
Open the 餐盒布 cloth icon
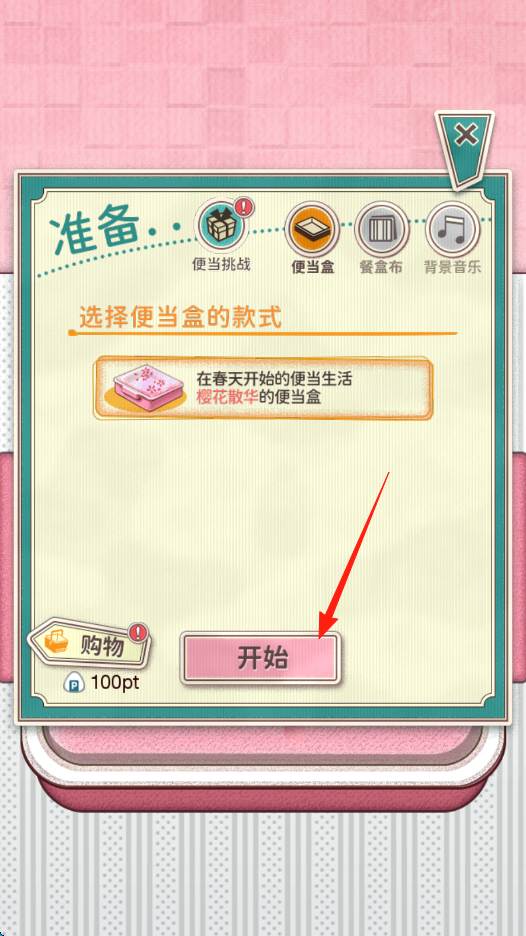click(382, 229)
